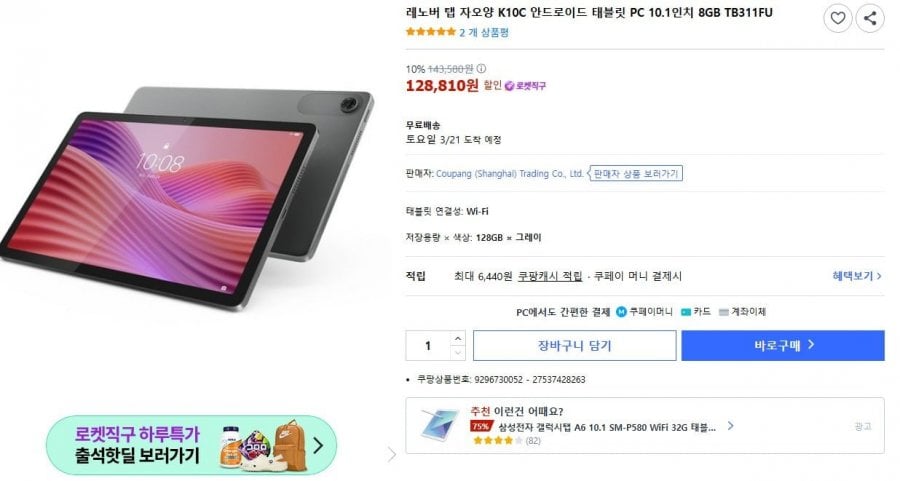Increase quantity with the up arrow
The width and height of the screenshot is (900, 481).
pyautogui.click(x=457, y=338)
